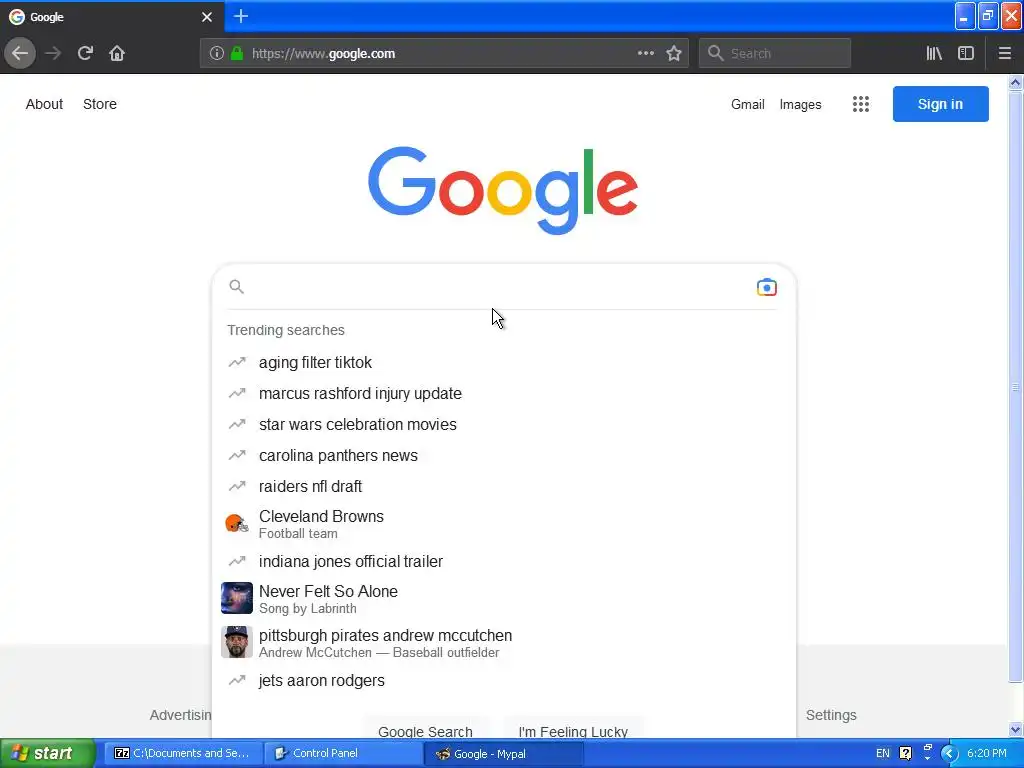Click the green secure connection padlock
Image resolution: width=1024 pixels, height=768 pixels.
(237, 54)
